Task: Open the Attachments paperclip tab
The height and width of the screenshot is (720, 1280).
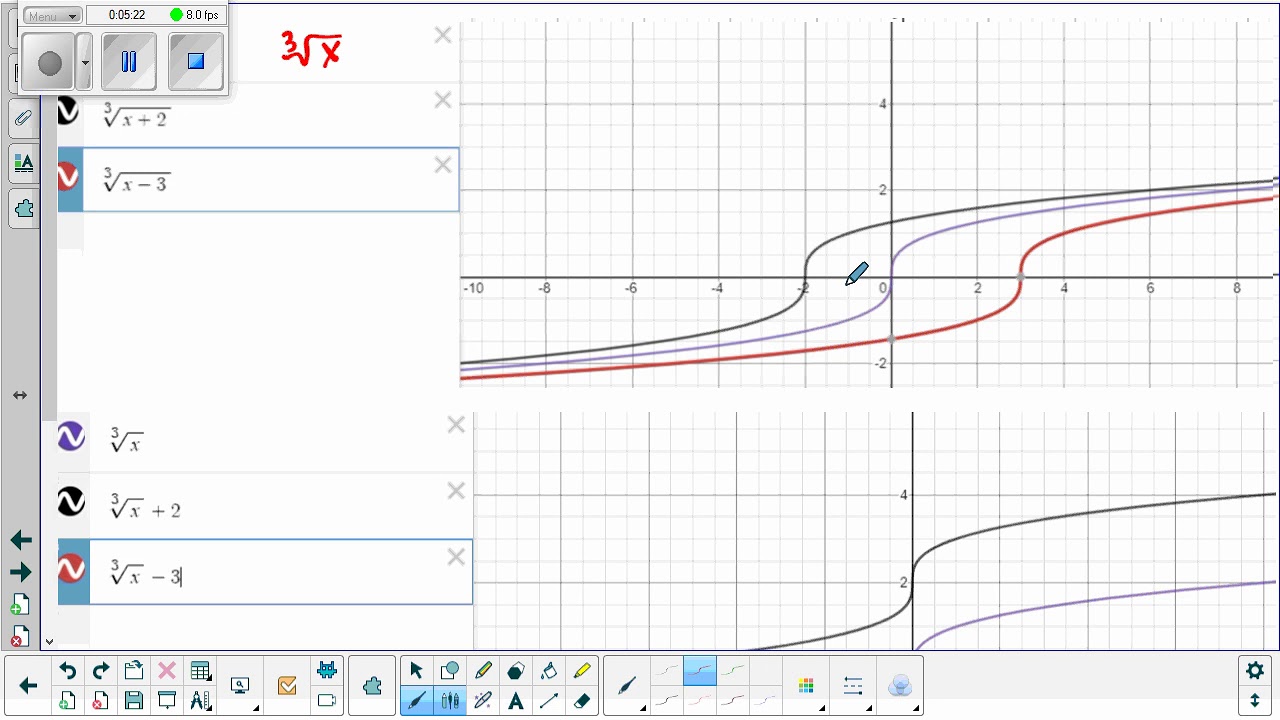Action: pos(23,118)
